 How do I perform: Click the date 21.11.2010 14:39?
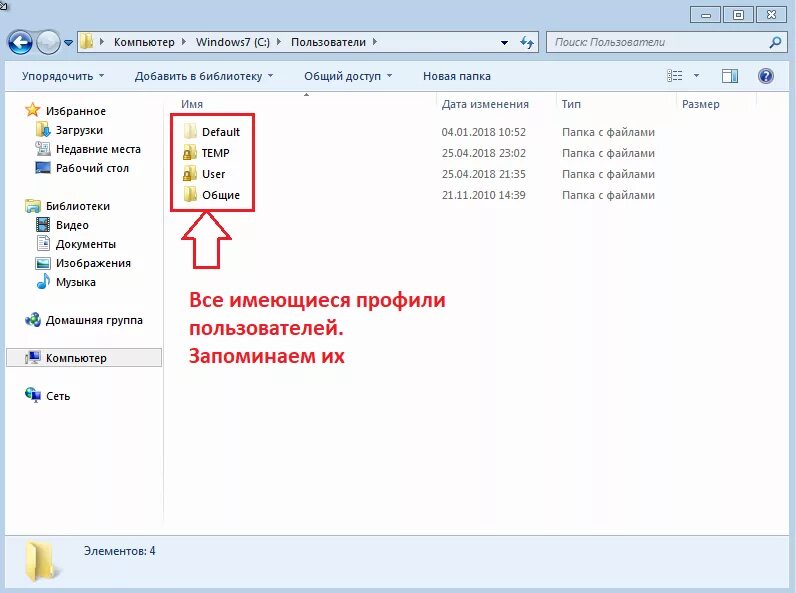484,195
